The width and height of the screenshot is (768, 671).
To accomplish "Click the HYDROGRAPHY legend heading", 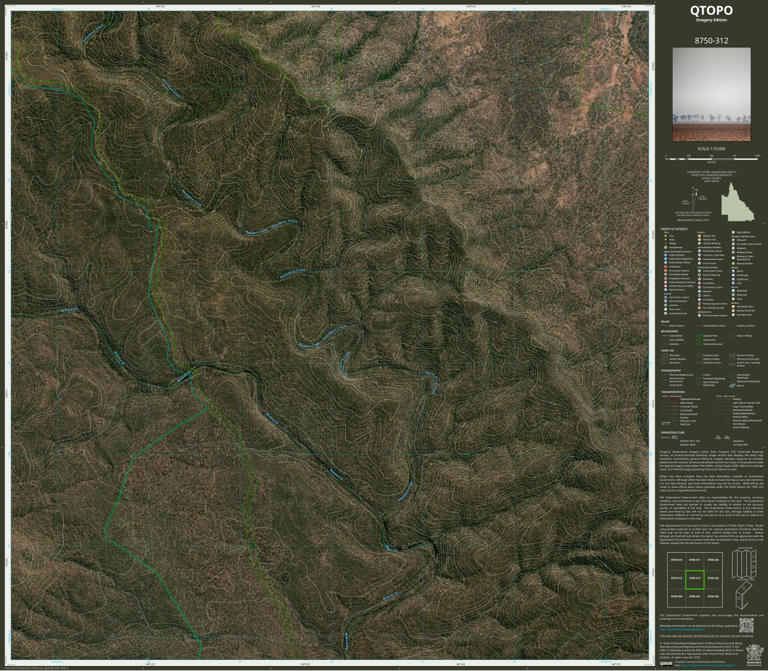I will tap(671, 370).
